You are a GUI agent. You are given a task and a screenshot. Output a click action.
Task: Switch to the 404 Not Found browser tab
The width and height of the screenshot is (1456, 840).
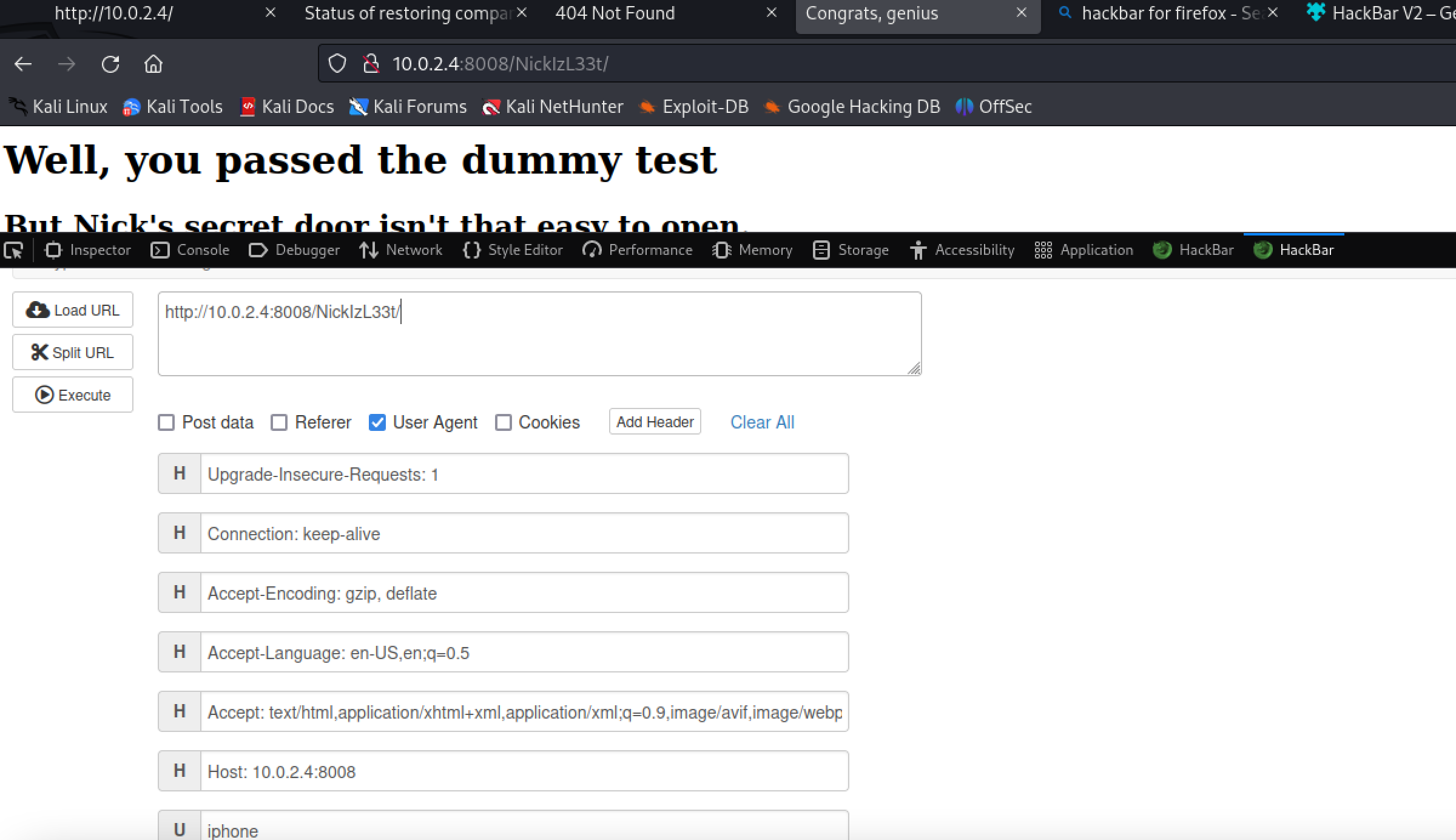click(615, 13)
